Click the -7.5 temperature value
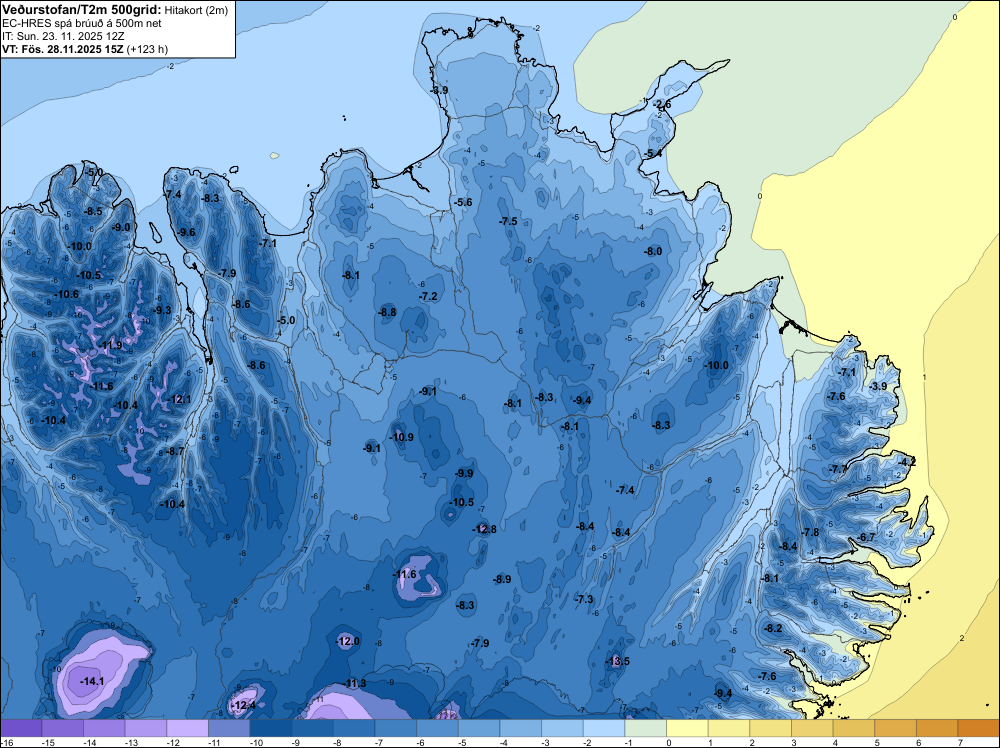Viewport: 1000px width, 748px height. (x=508, y=221)
